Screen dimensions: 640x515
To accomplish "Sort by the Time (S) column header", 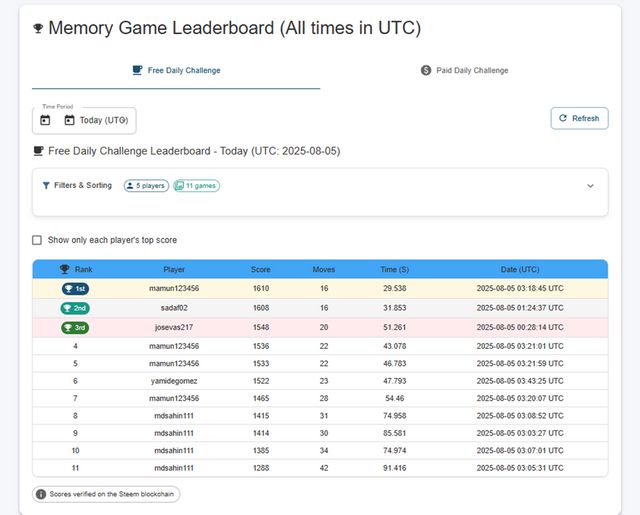I will (x=395, y=269).
